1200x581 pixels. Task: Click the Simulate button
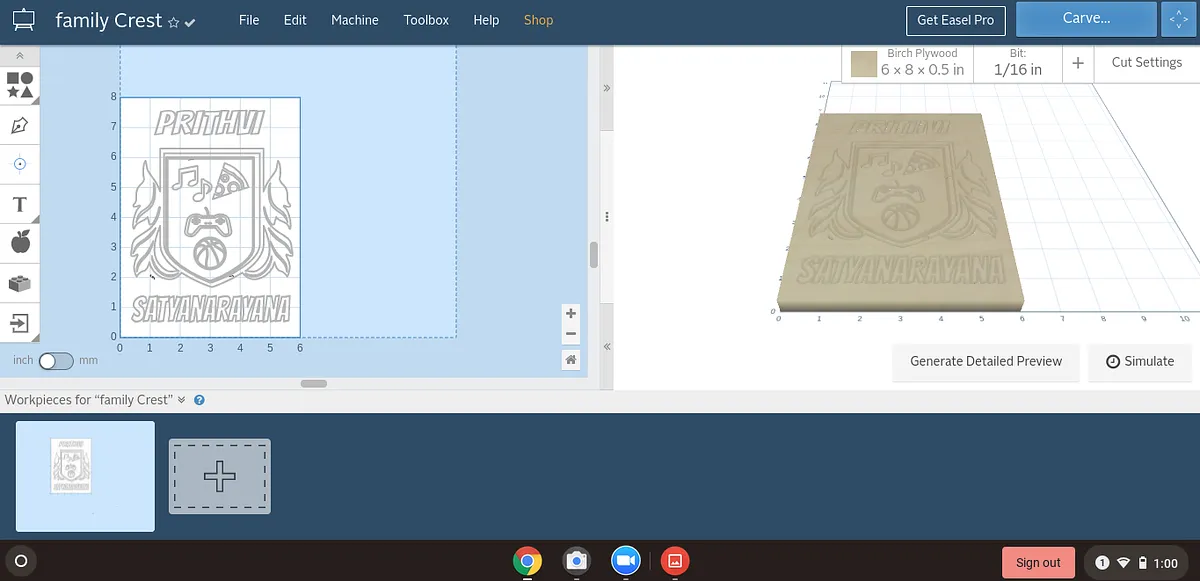tap(1140, 361)
